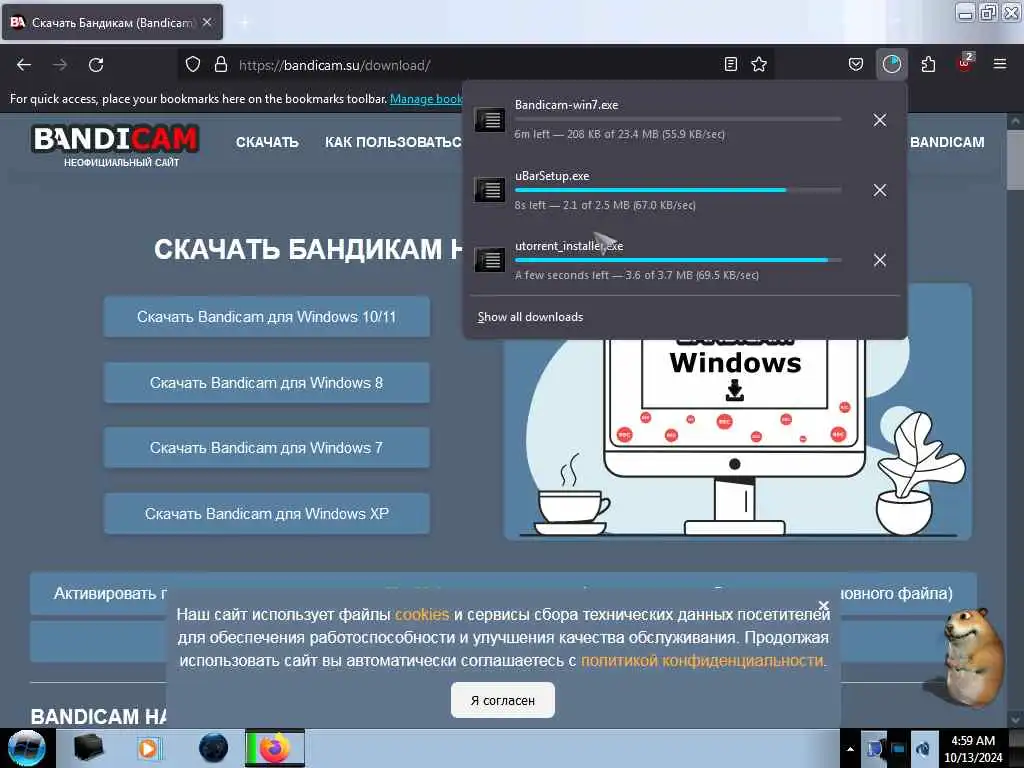Image resolution: width=1024 pixels, height=768 pixels.
Task: Bookmark this page with the star icon
Action: coord(759,64)
